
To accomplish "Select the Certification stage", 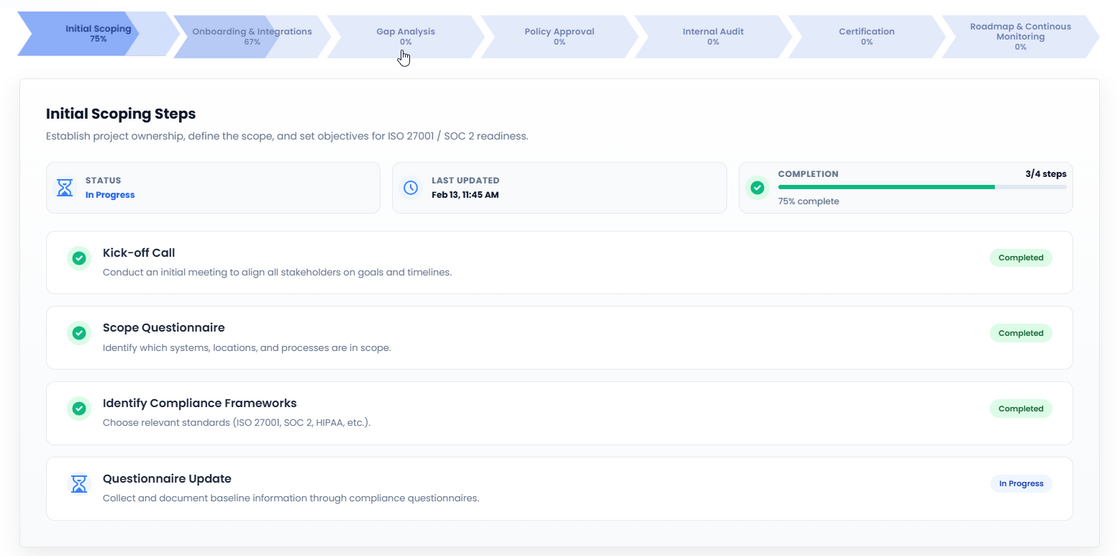I will coord(866,36).
